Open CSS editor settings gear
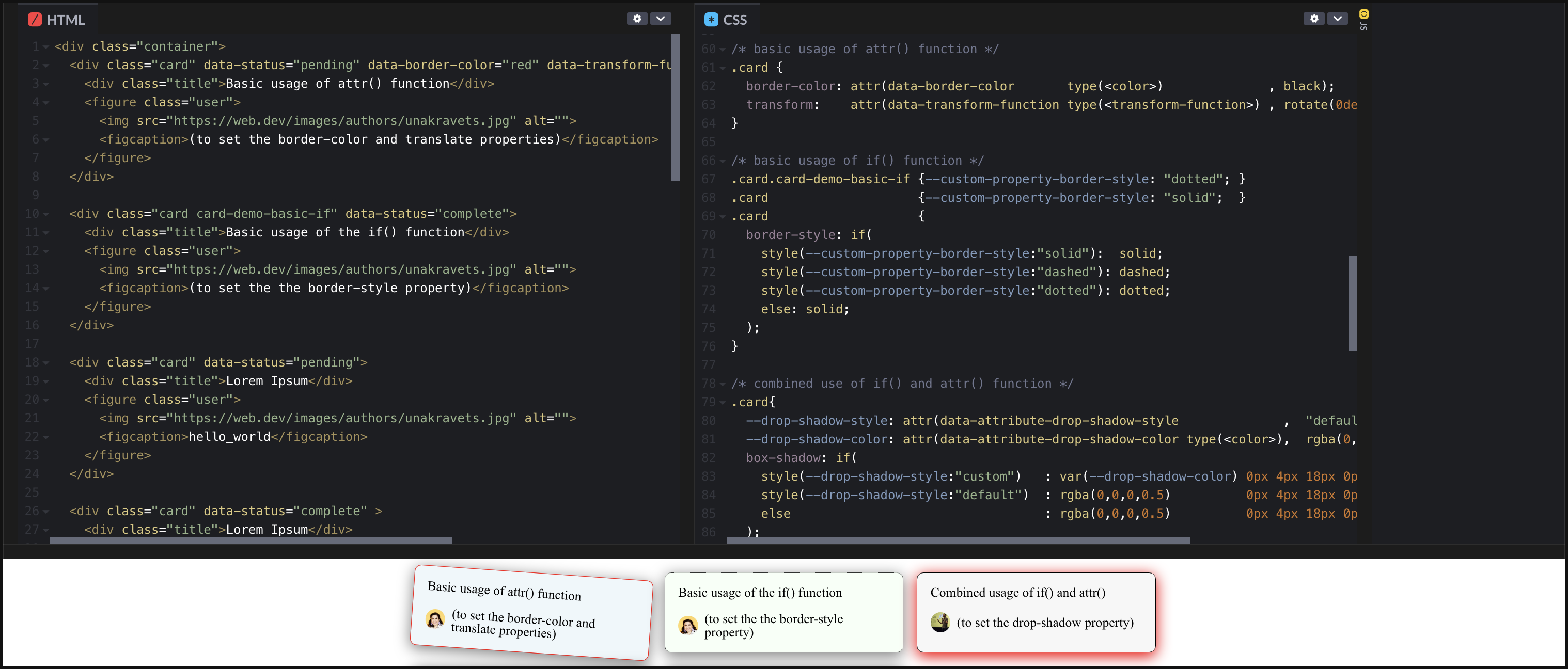The width and height of the screenshot is (1568, 669). 1313,19
